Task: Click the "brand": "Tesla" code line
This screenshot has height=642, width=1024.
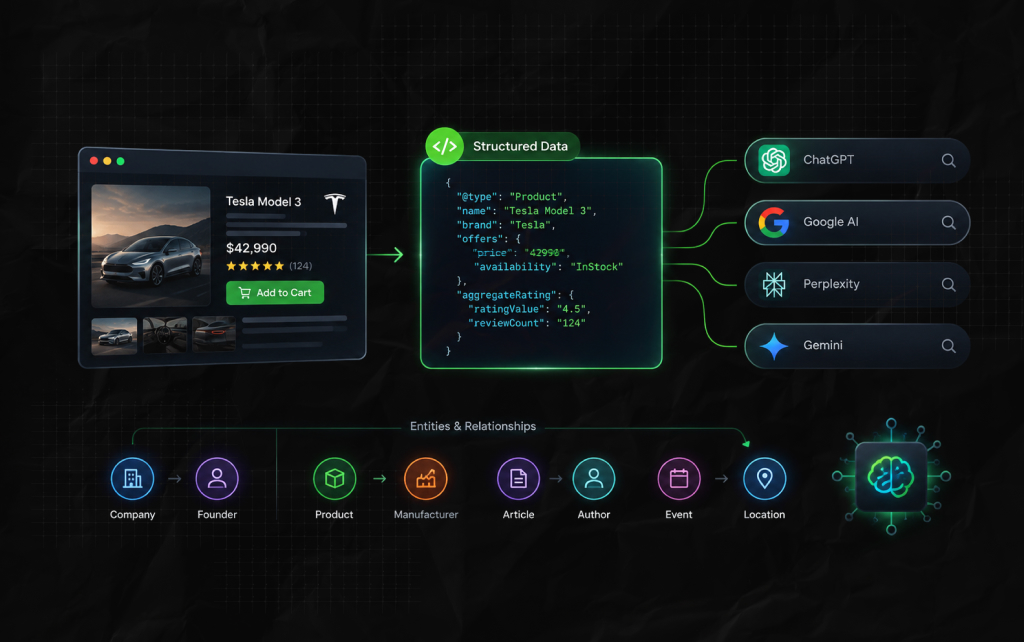Action: tap(506, 225)
